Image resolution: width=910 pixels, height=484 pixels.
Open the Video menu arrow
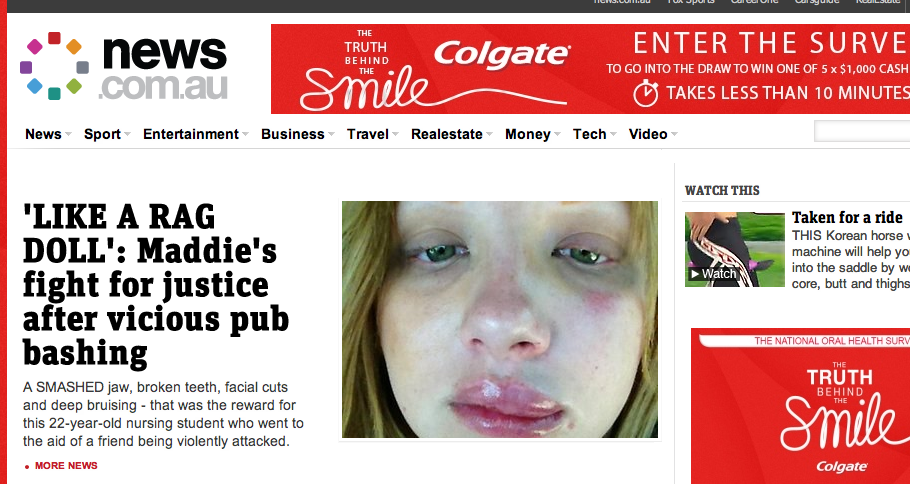coord(674,135)
